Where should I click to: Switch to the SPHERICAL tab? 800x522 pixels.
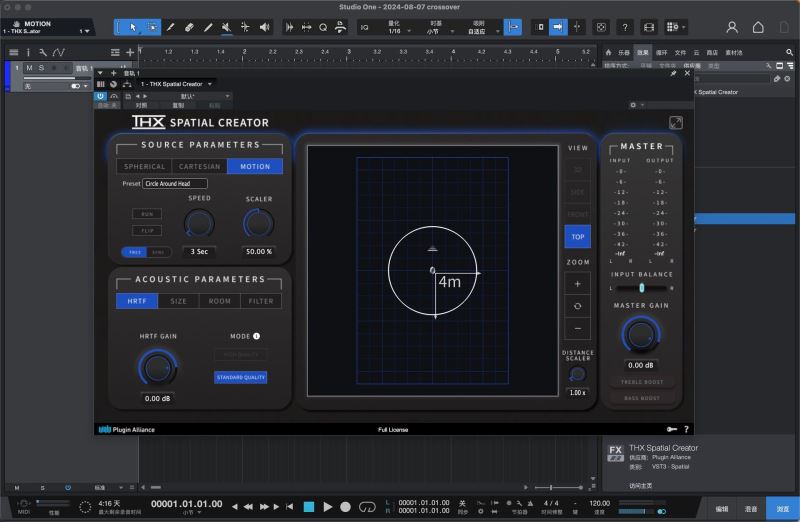(144, 166)
